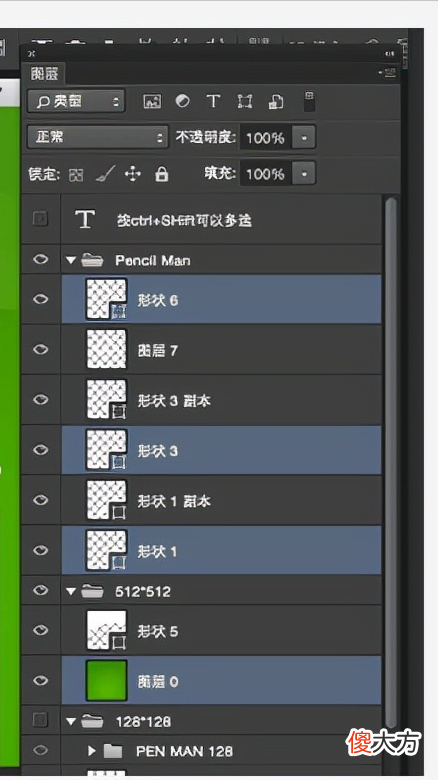Hide the 形状 6 layer
The width and height of the screenshot is (438, 780).
(x=40, y=299)
